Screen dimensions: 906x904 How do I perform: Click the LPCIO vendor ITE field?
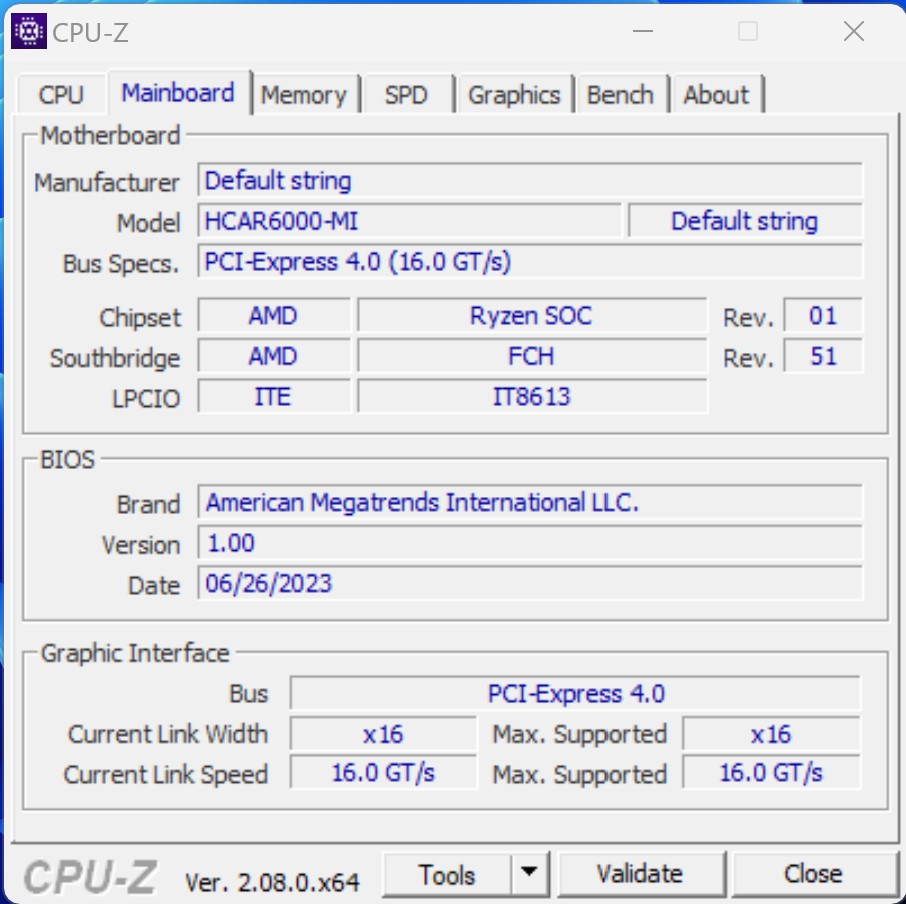(274, 396)
